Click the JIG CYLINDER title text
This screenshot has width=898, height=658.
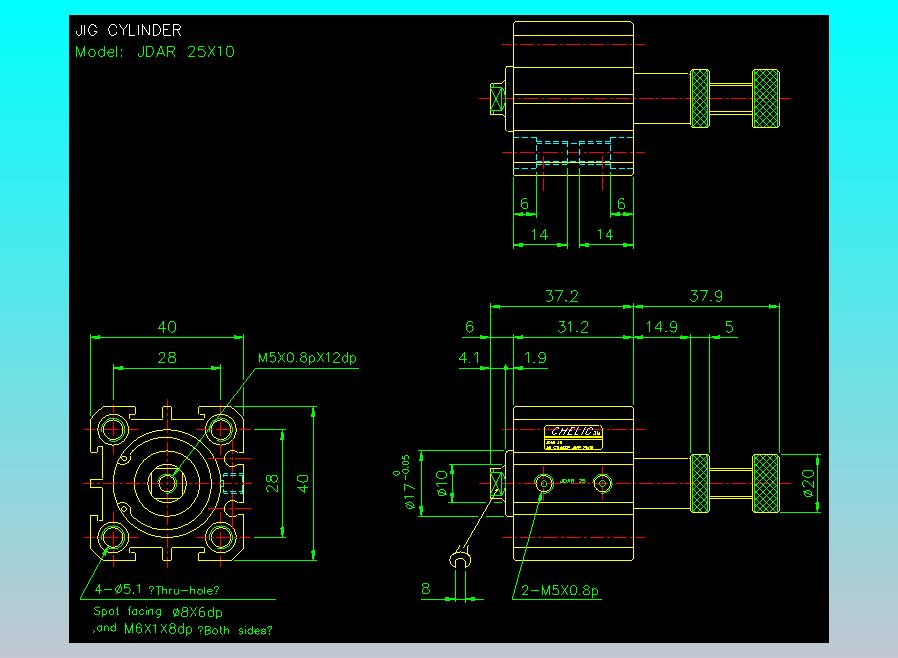tap(128, 30)
